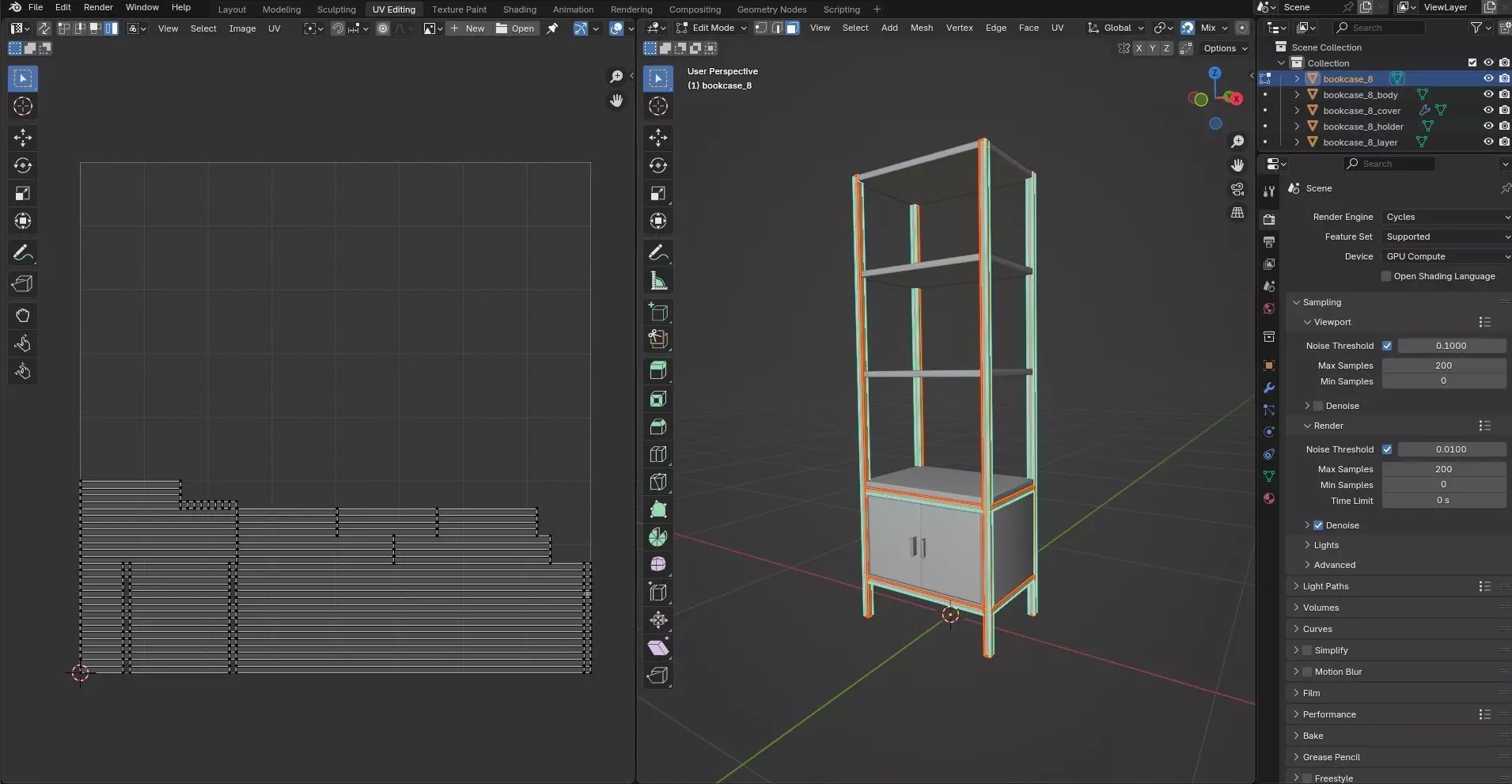Open the Render menu
The image size is (1512, 784).
[98, 7]
